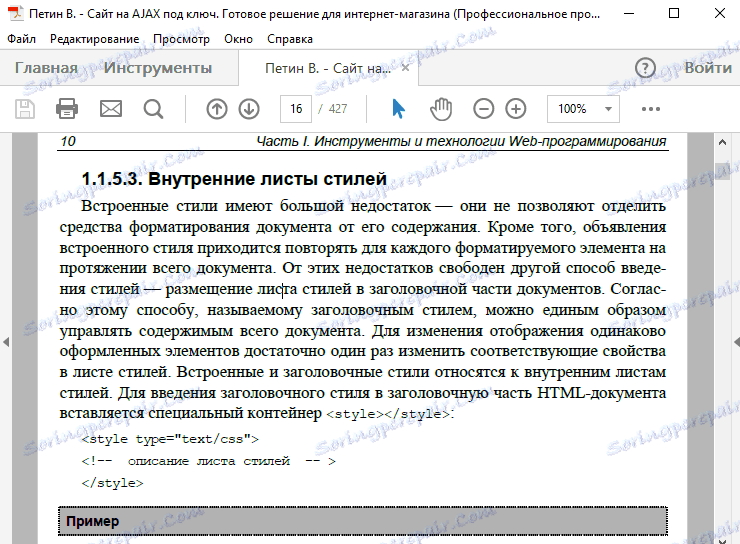Click the vertical scrollbar thumb
The image size is (740, 544).
click(x=722, y=173)
